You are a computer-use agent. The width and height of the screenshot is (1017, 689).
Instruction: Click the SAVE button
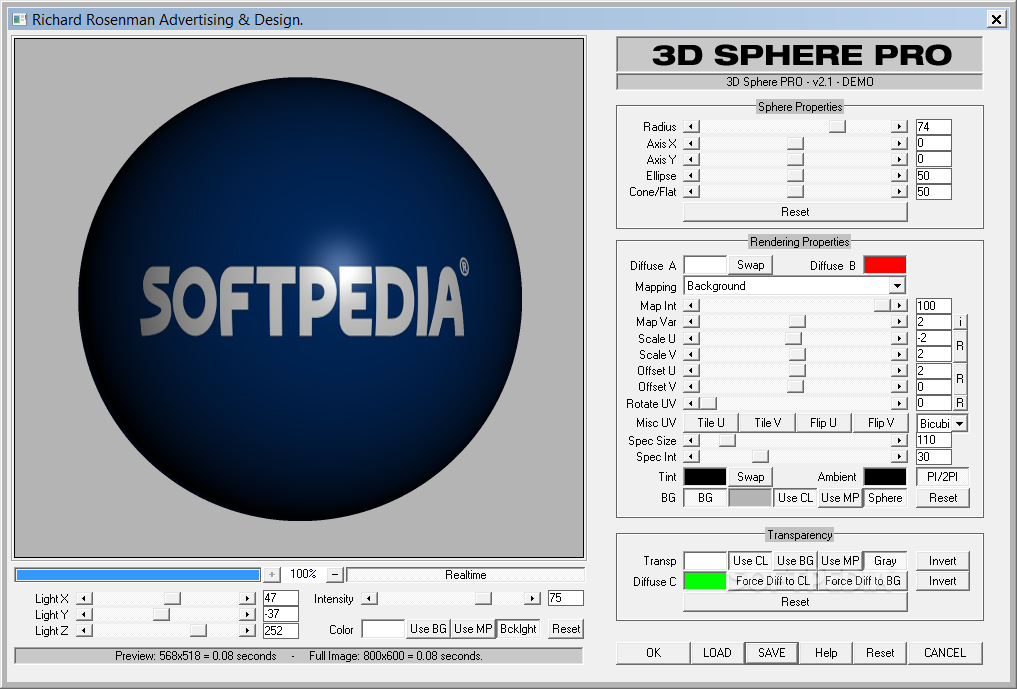[x=772, y=653]
